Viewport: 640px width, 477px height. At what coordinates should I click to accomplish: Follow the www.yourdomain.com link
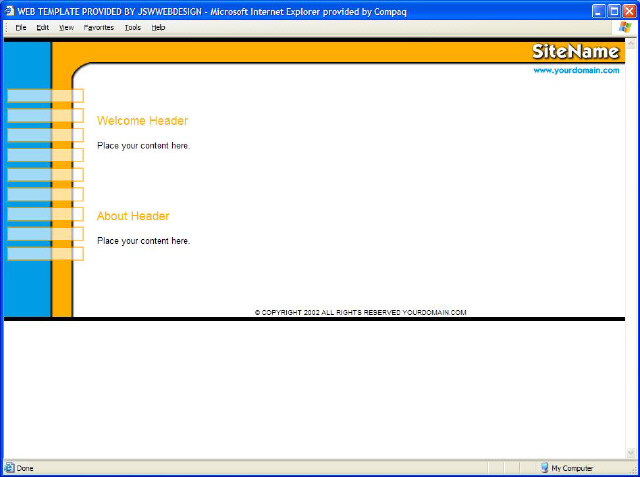pos(576,70)
